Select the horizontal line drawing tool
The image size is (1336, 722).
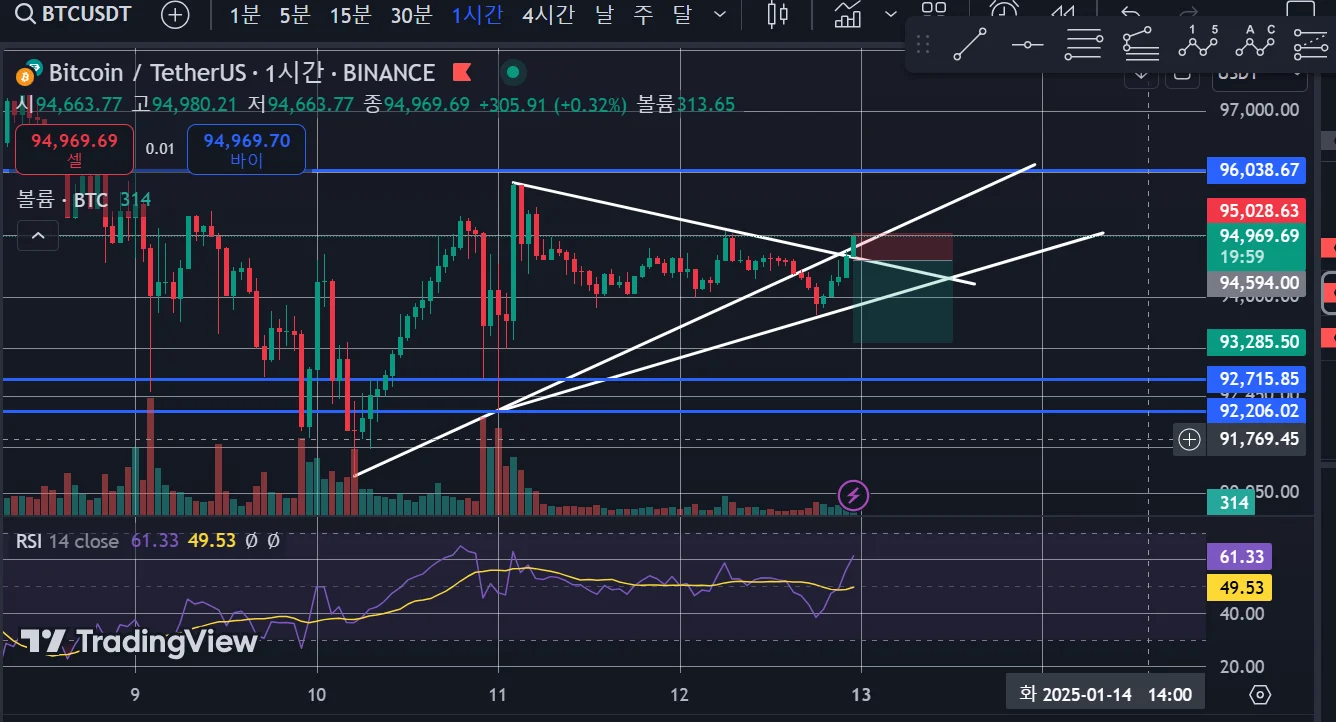point(1027,44)
